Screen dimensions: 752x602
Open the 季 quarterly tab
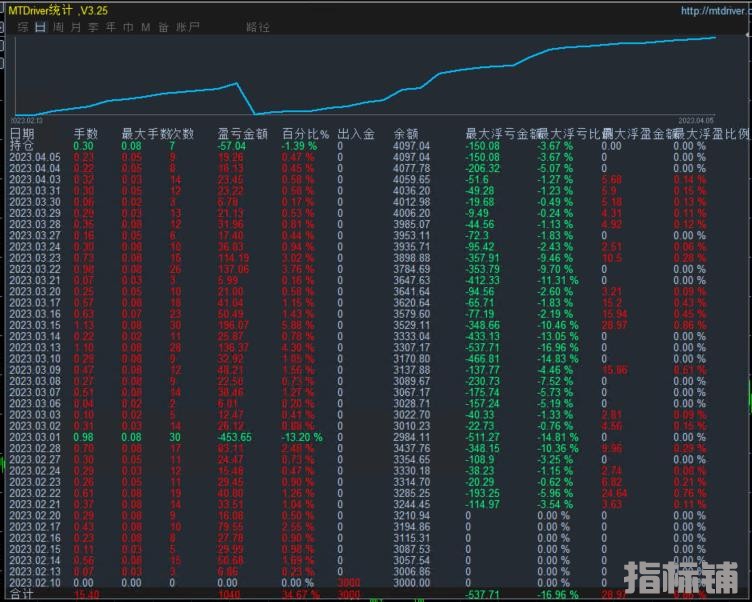(x=94, y=27)
